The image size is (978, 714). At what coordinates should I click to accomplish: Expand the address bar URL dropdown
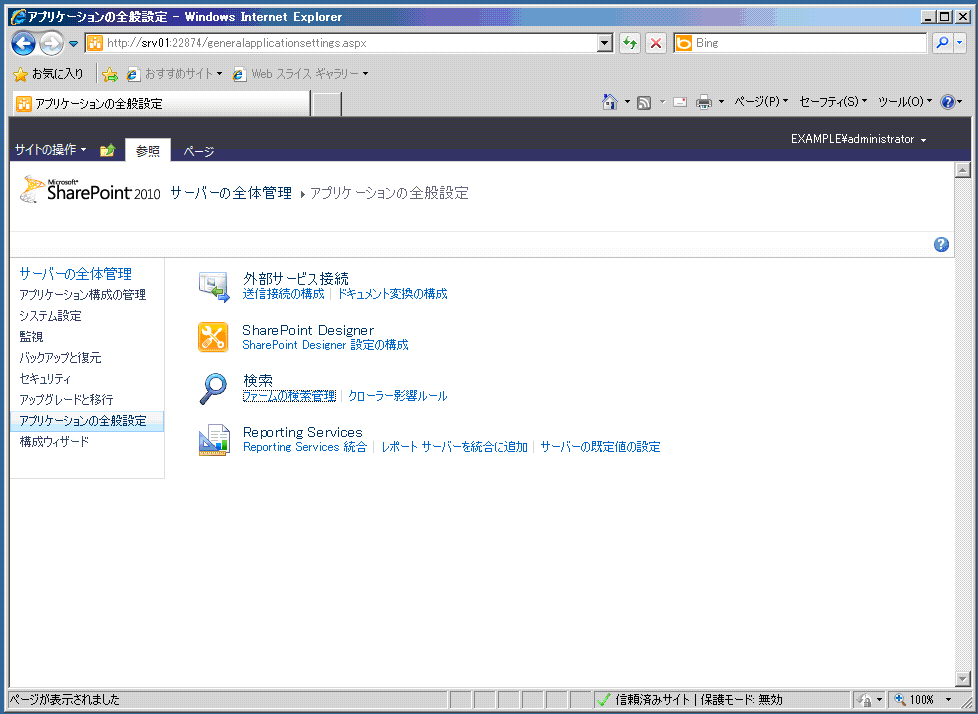[x=605, y=43]
